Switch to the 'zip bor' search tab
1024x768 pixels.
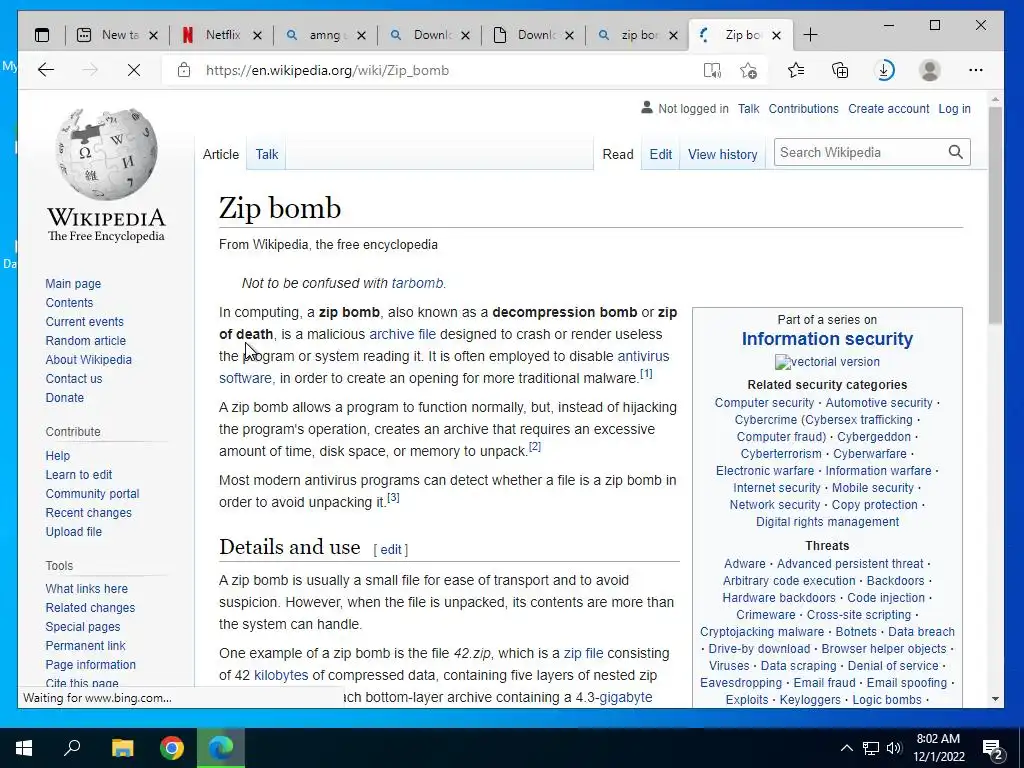[637, 35]
